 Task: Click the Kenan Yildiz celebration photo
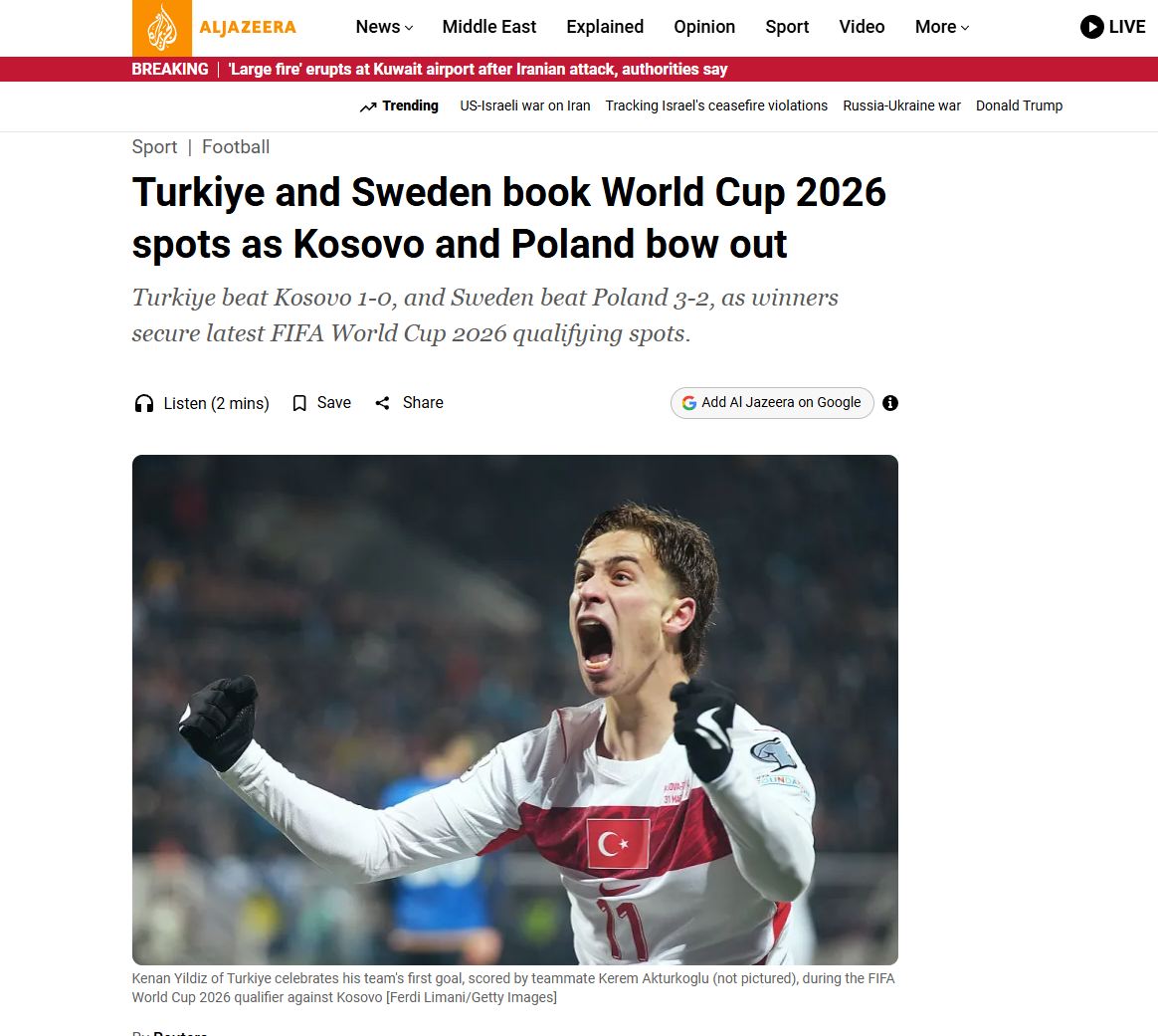(514, 710)
